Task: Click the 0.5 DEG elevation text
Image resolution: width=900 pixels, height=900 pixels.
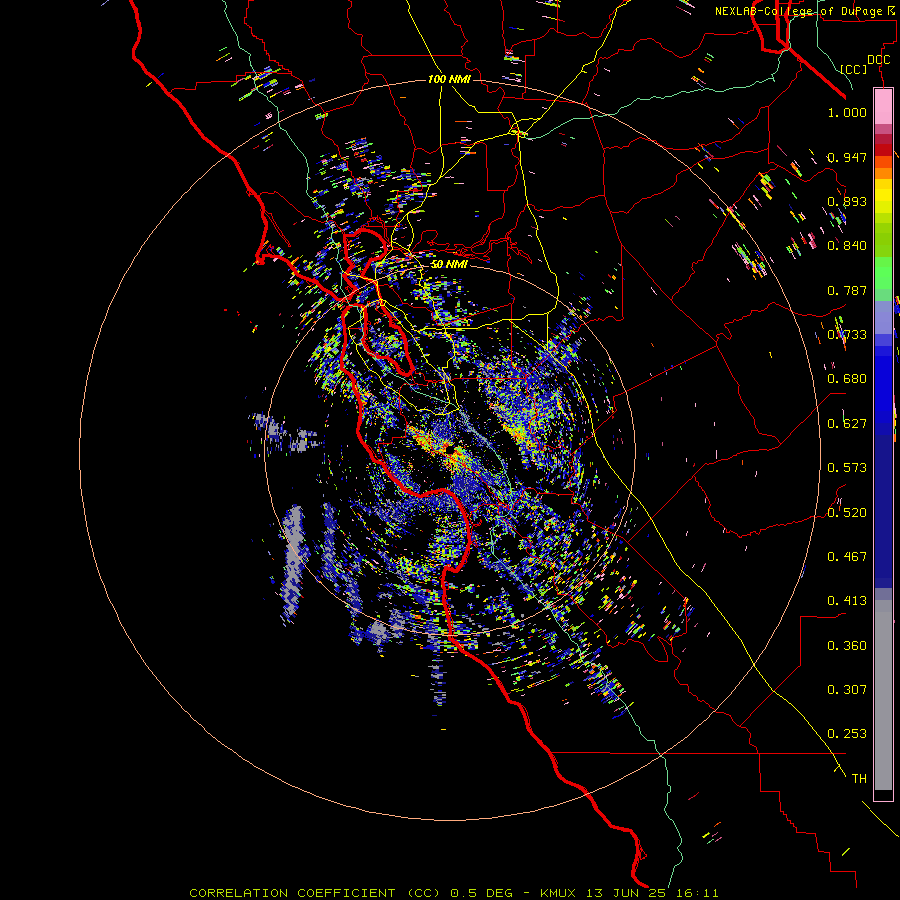Action: tap(482, 893)
